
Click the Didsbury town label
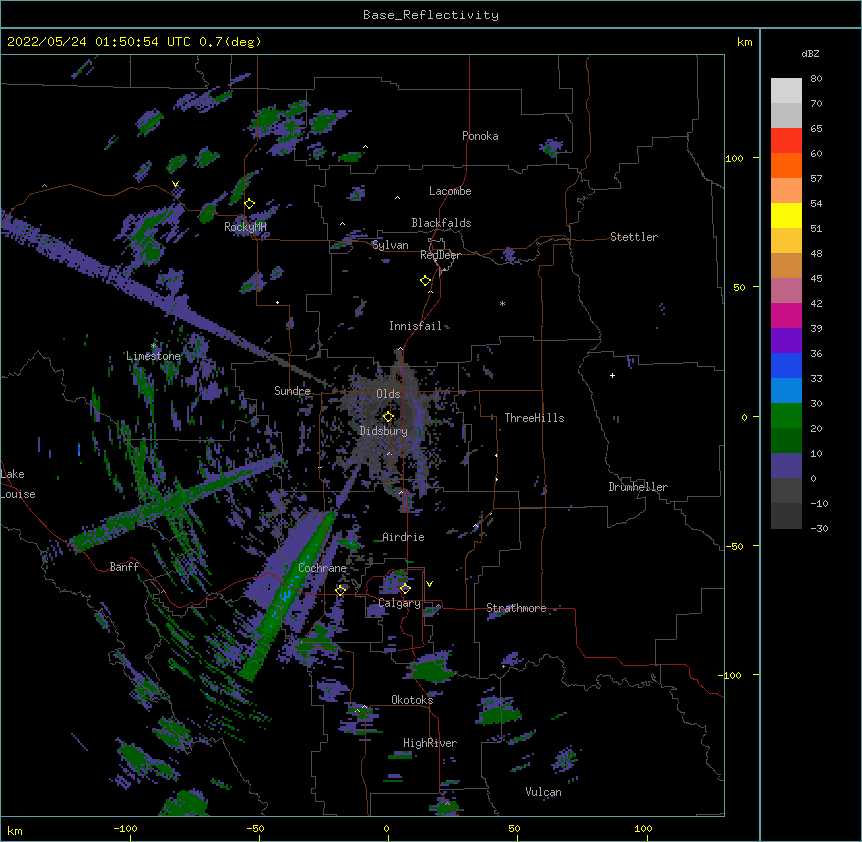click(x=383, y=431)
